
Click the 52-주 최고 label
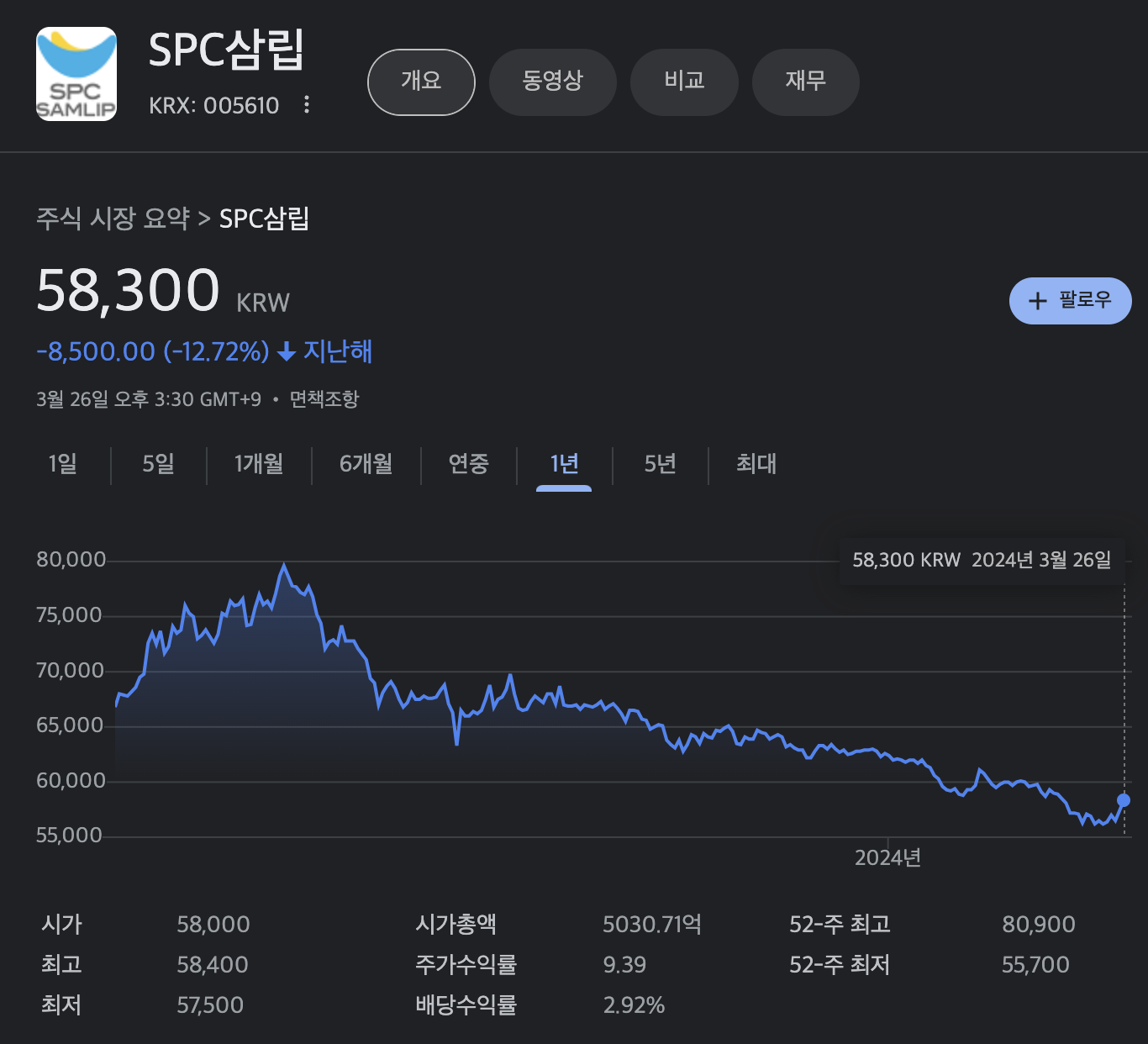pos(840,925)
